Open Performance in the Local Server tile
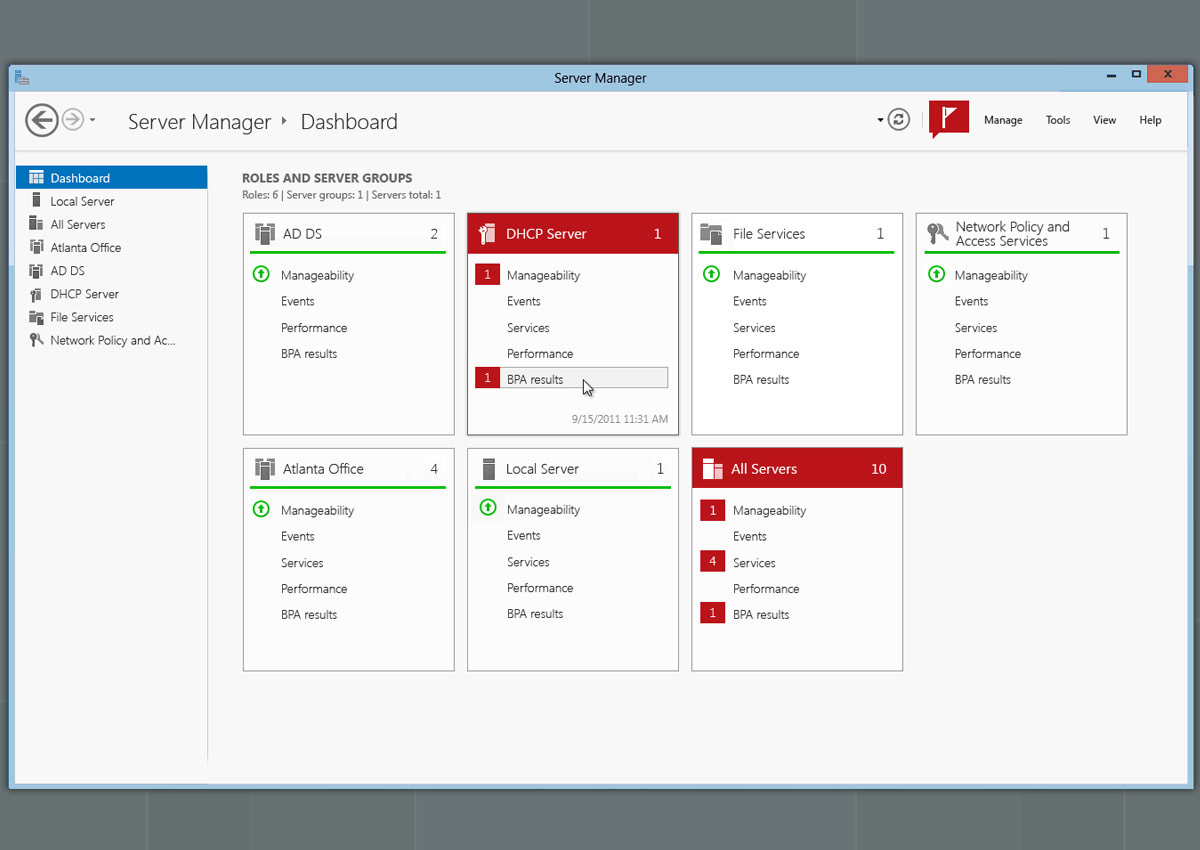Screen dimensions: 1200x850 point(540,588)
